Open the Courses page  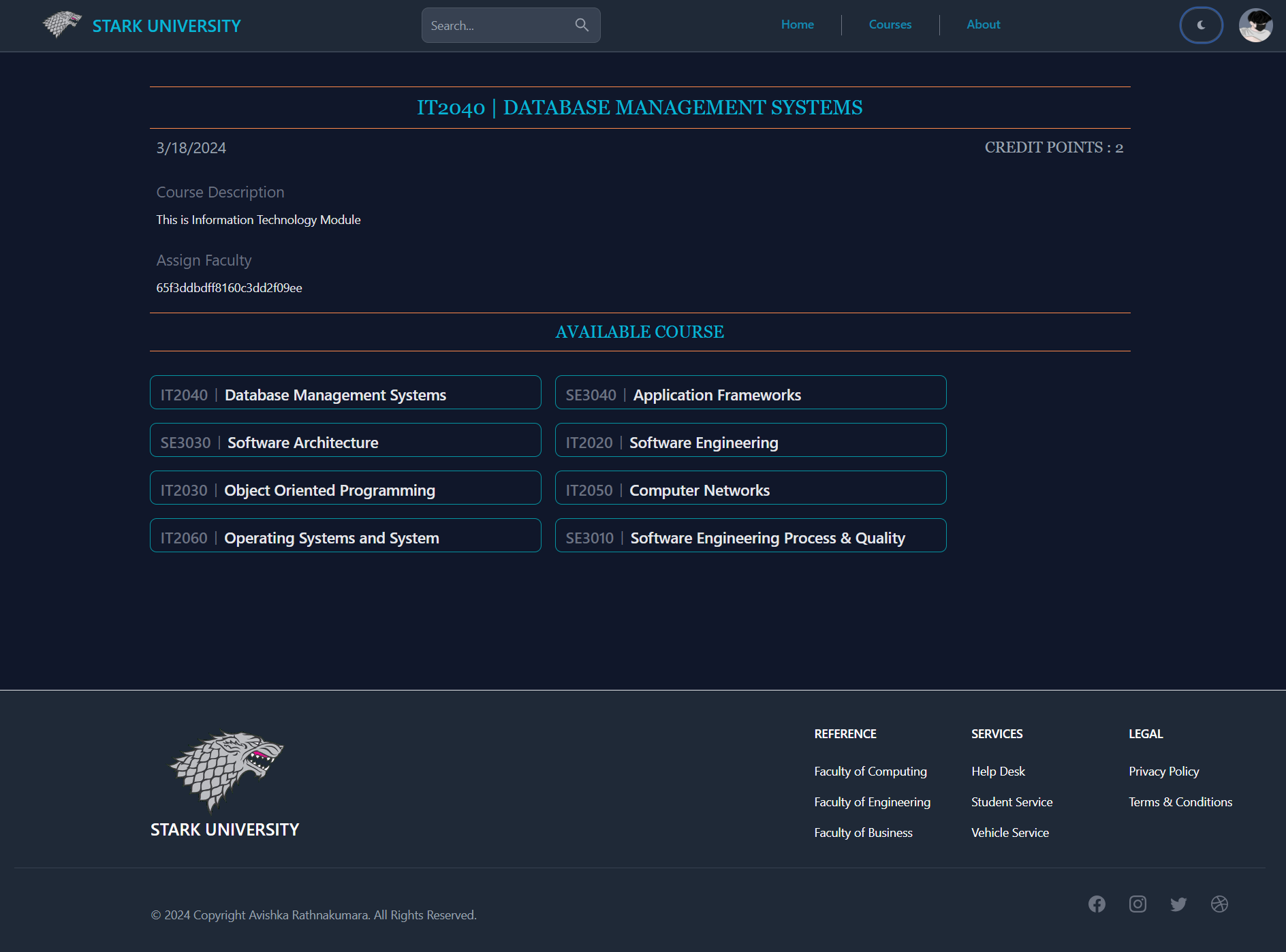coord(890,25)
